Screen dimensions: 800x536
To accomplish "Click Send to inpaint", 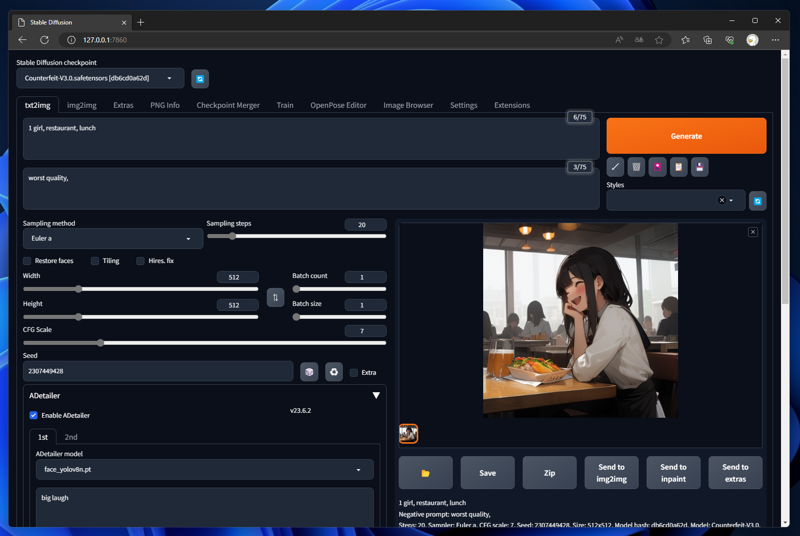I will 673,473.
